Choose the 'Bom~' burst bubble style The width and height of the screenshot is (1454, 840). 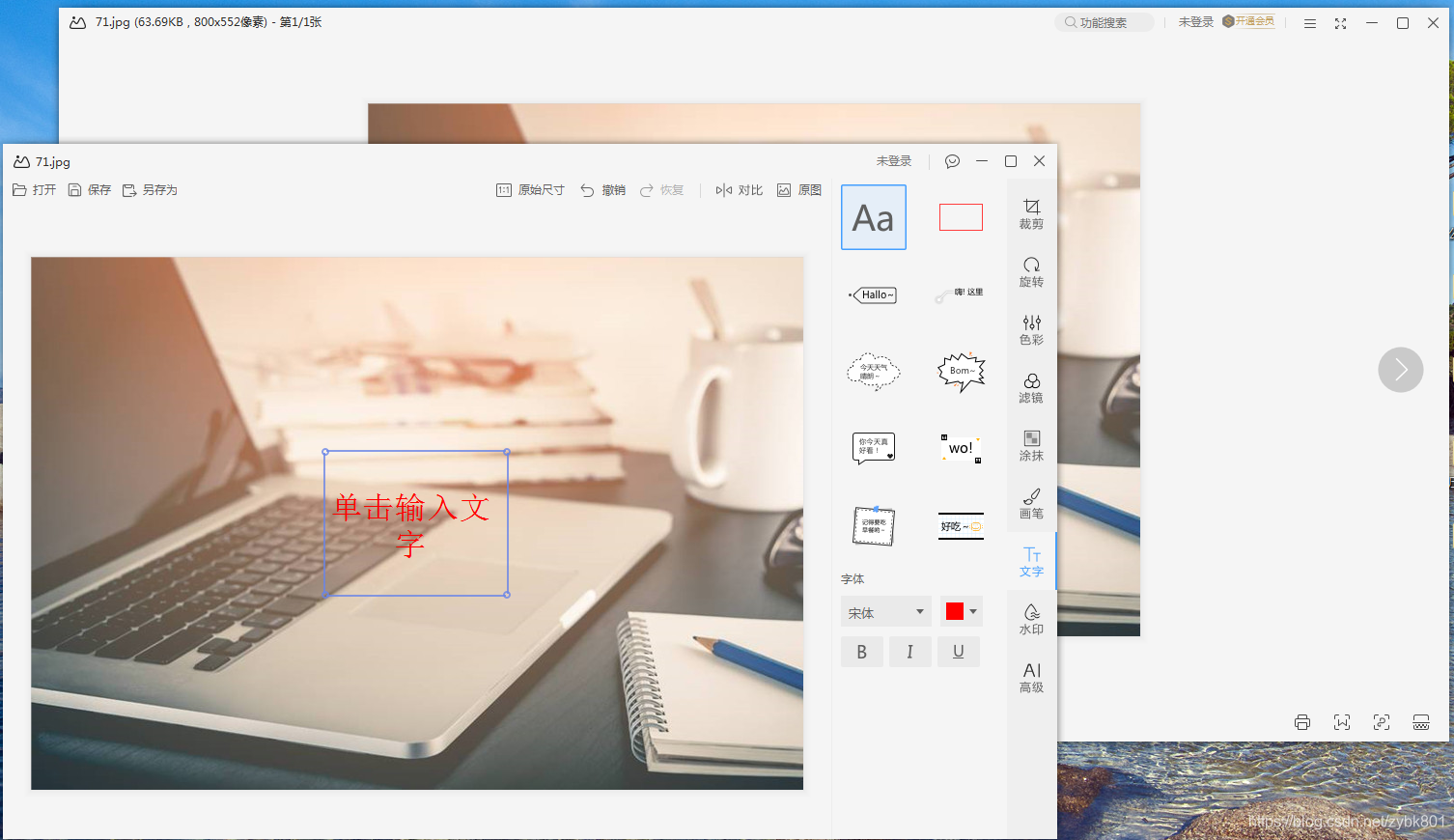(962, 371)
